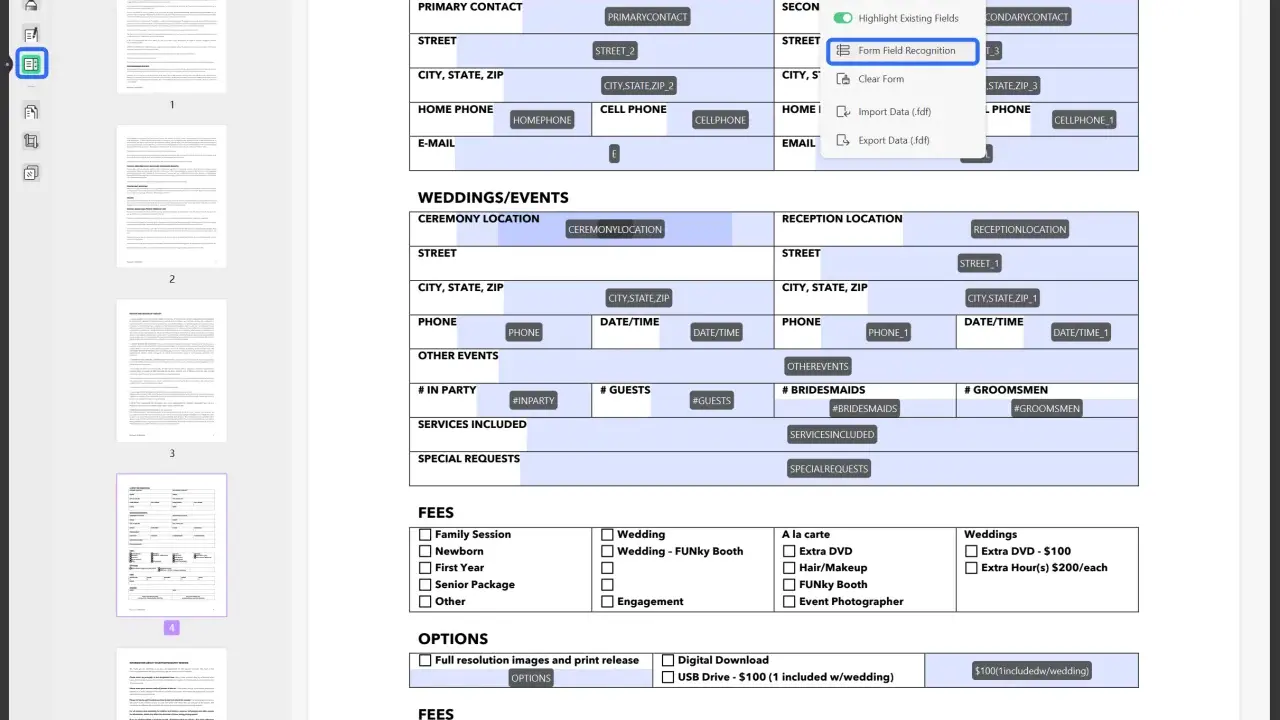
Task: Click the CITY,STATE,ZIP_2 field
Action: pyautogui.click(x=639, y=86)
